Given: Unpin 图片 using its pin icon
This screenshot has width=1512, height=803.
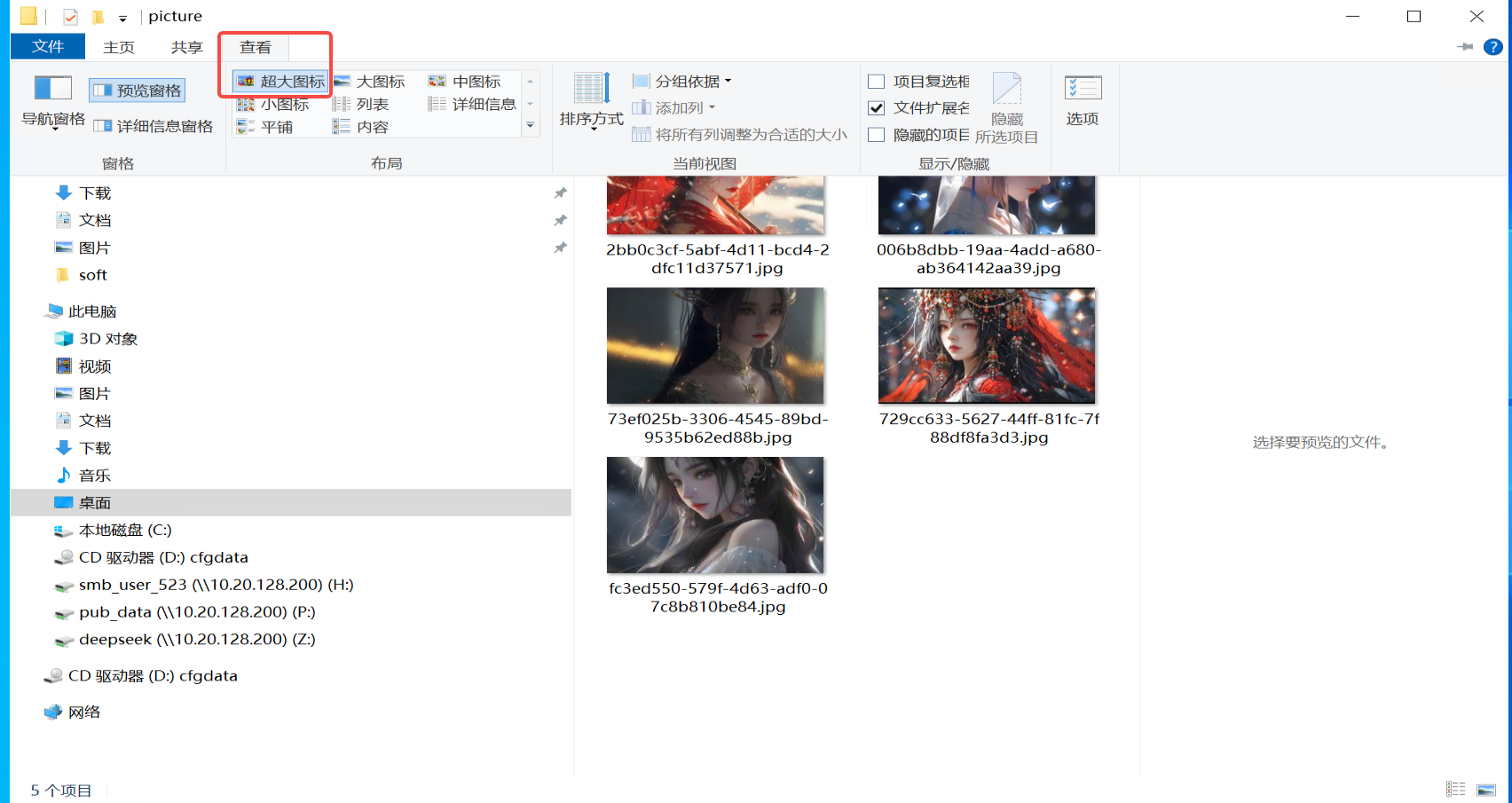Looking at the screenshot, I should pos(560,248).
